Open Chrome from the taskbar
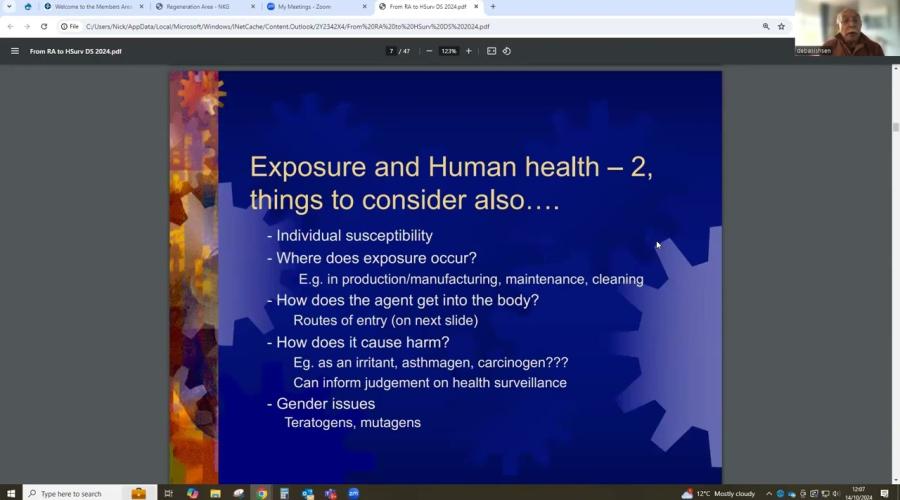The image size is (900, 500). pos(262,493)
